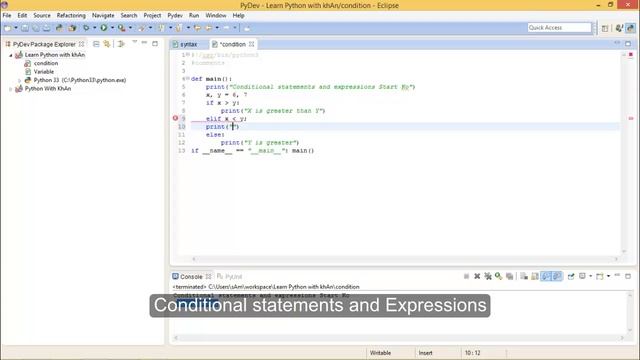
Task: Toggle Show Console on Standard Out change
Action: coord(546,276)
